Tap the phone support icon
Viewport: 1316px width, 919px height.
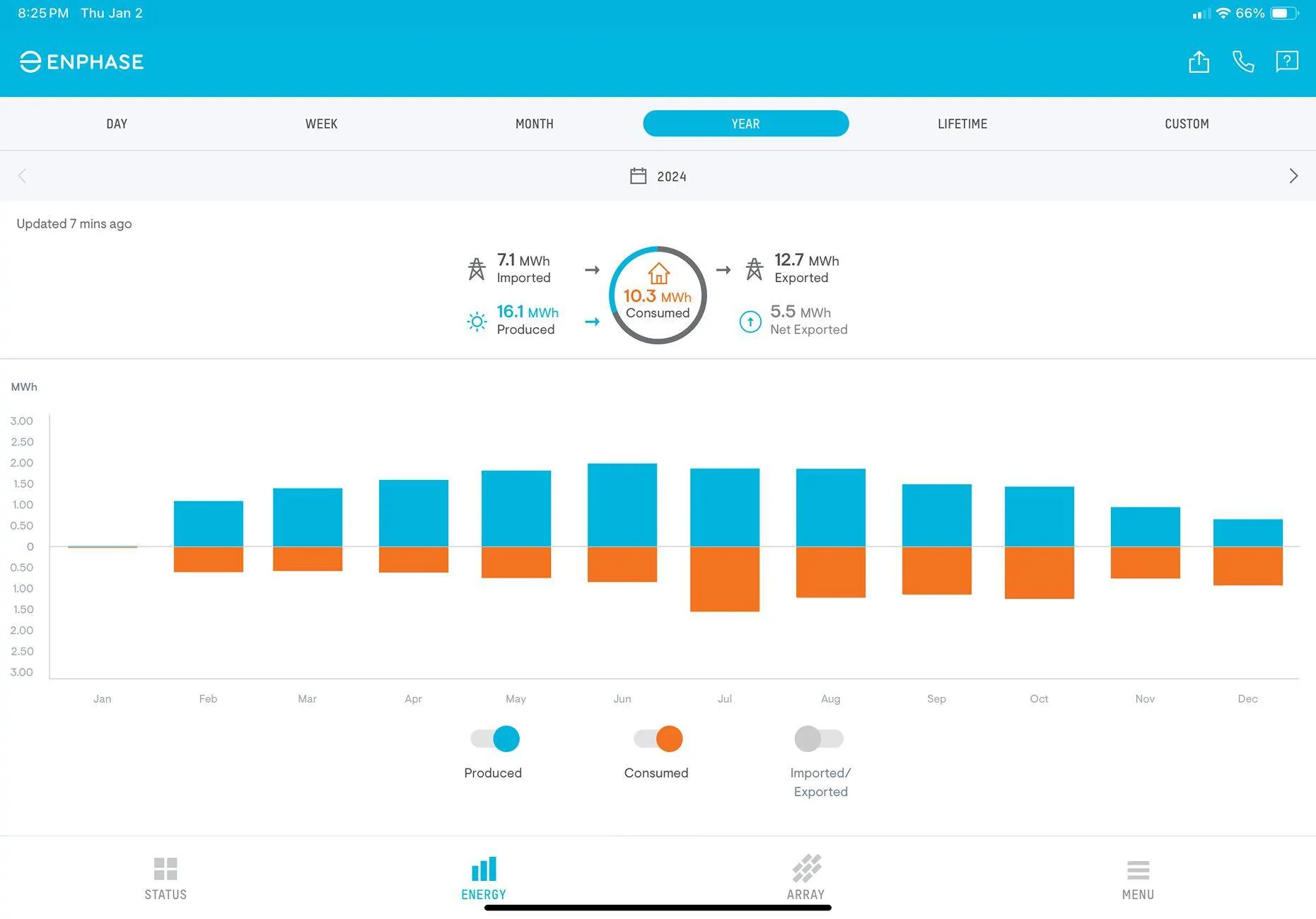[1242, 62]
